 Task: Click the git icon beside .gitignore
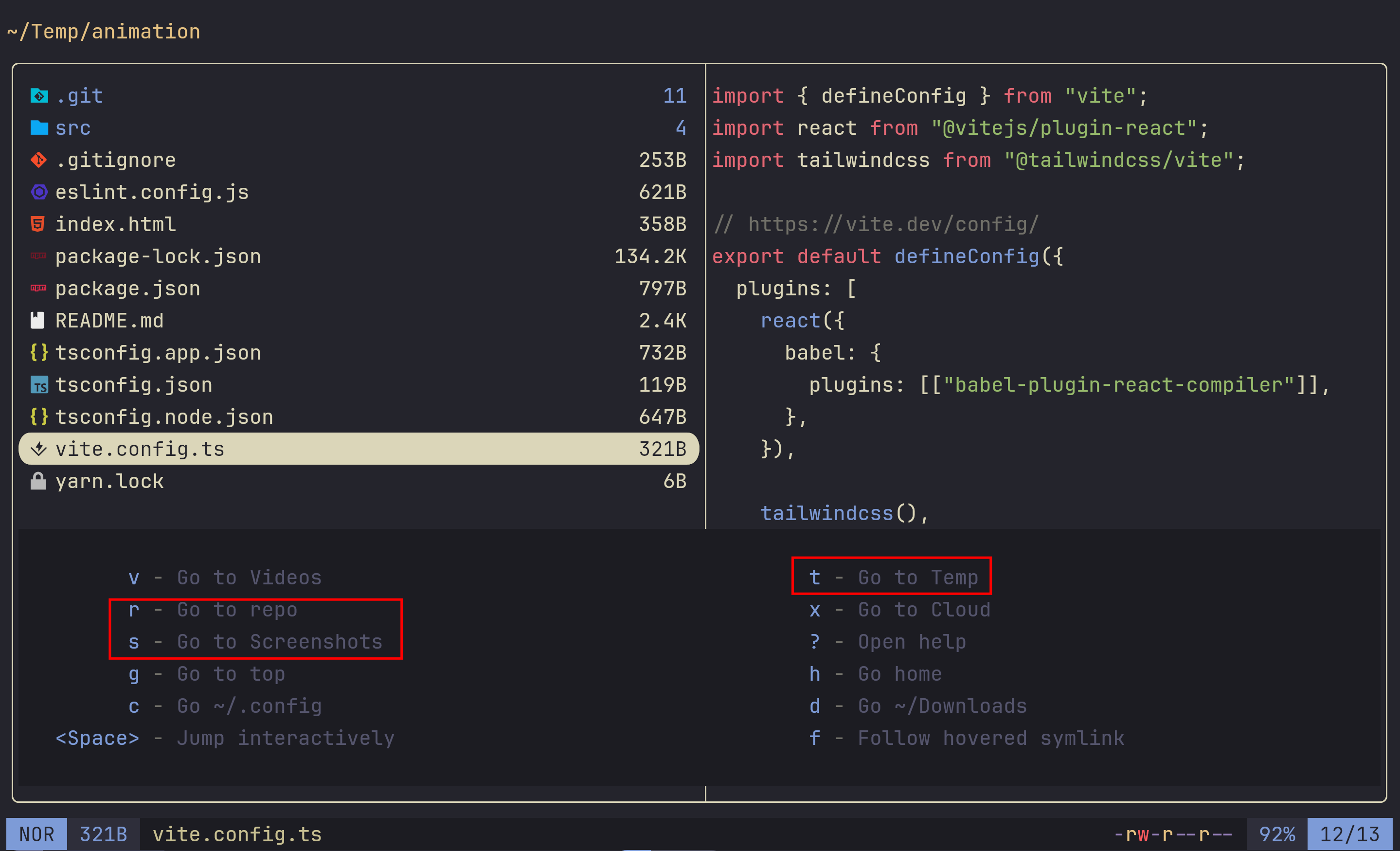38,160
